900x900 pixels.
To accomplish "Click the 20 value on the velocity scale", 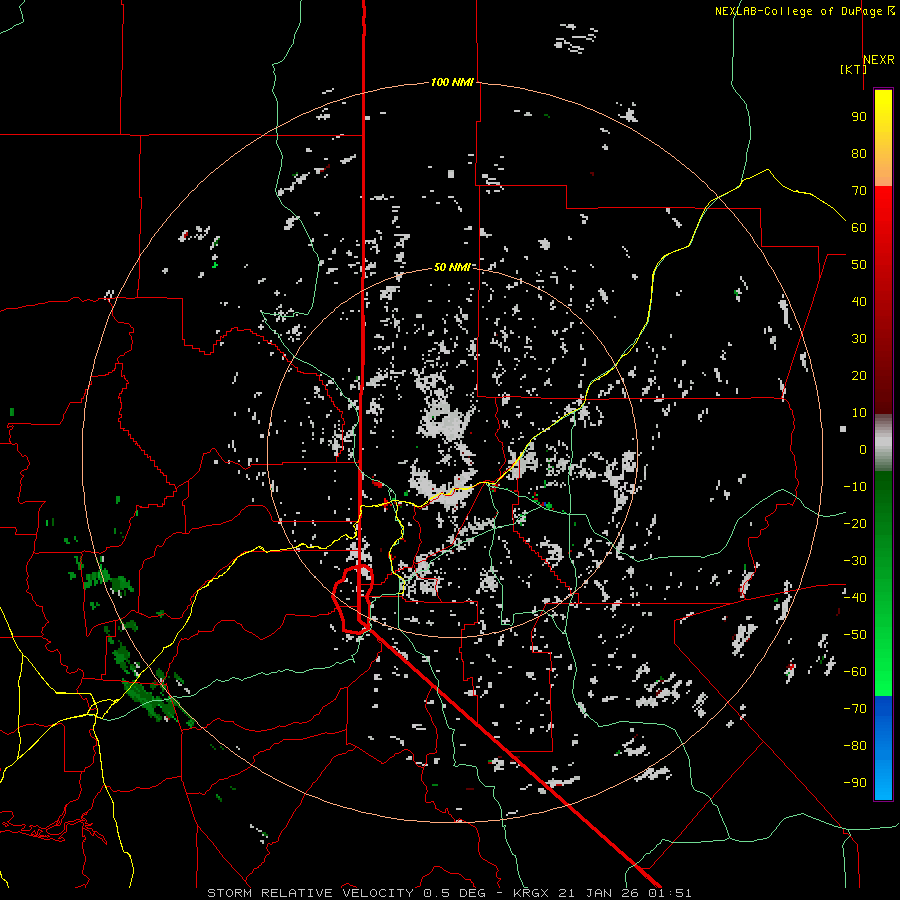I will point(859,375).
